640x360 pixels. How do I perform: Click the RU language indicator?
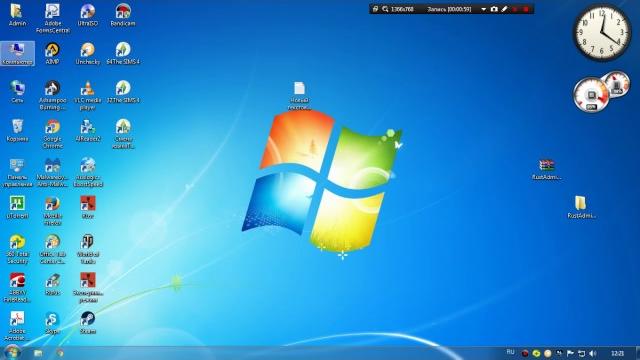click(x=510, y=352)
